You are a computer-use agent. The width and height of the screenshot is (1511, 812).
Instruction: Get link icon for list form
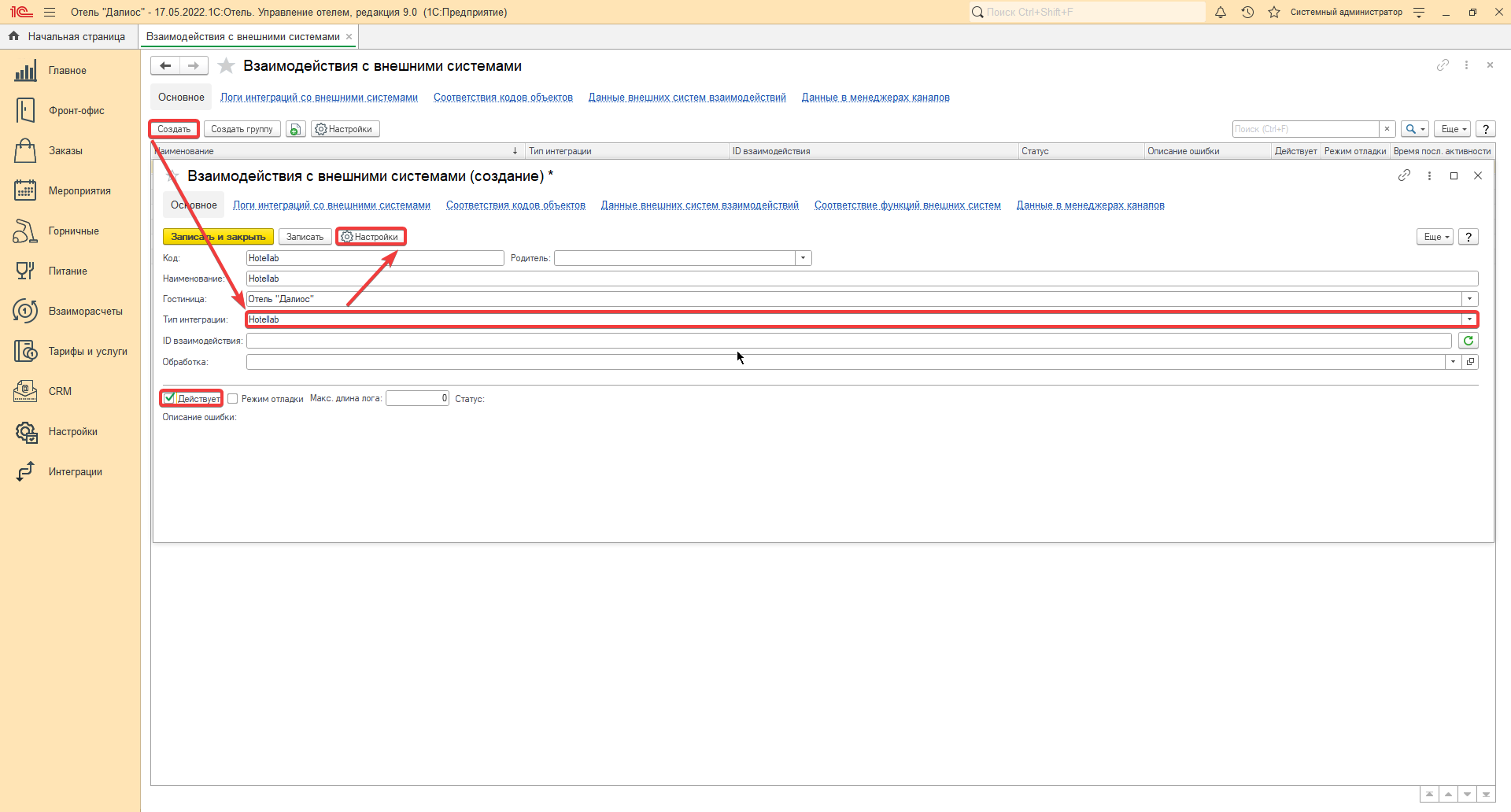pos(1443,65)
